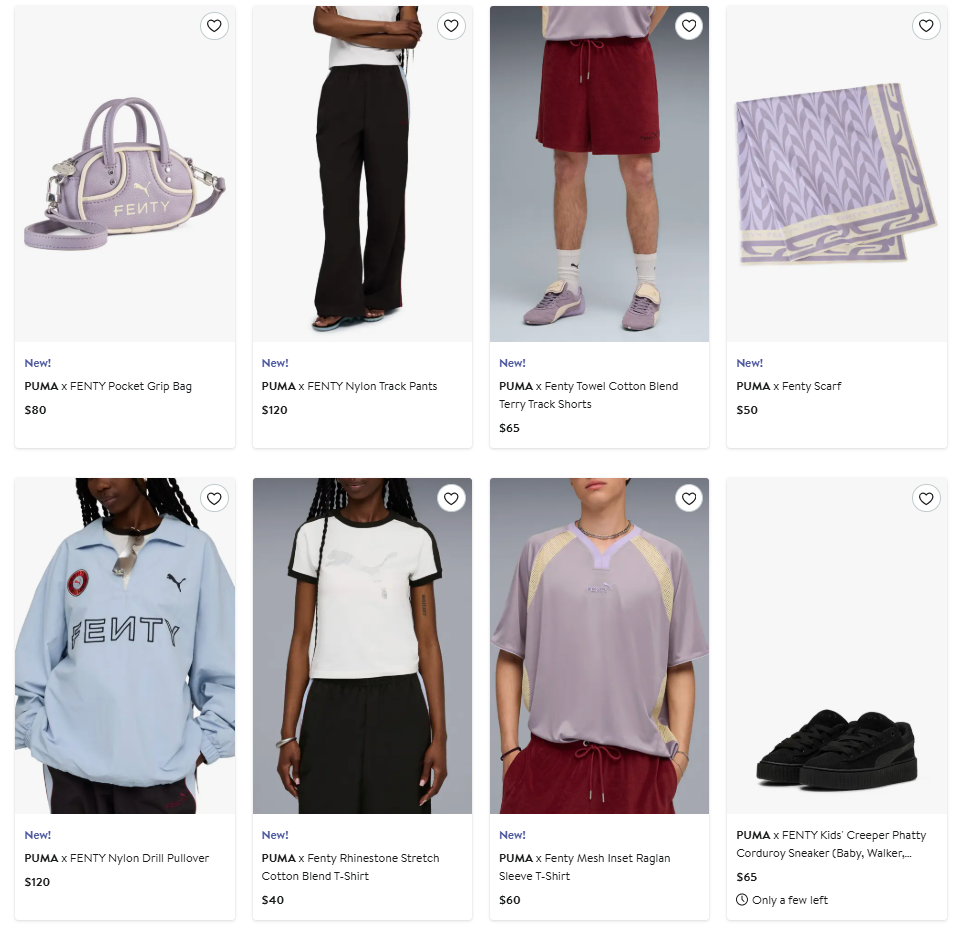Toggle wishlist heart on Kids' Creeper Sneaker
The height and width of the screenshot is (930, 963).
[926, 498]
